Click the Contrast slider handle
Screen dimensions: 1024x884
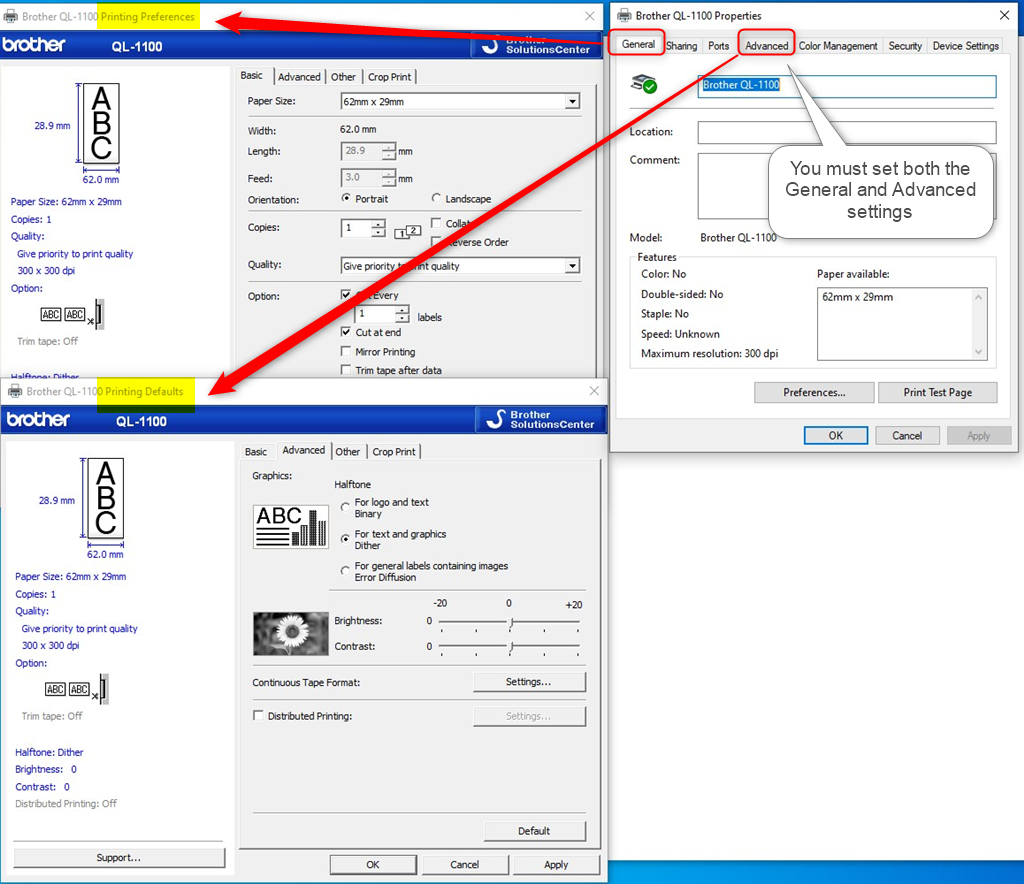pyautogui.click(x=511, y=646)
